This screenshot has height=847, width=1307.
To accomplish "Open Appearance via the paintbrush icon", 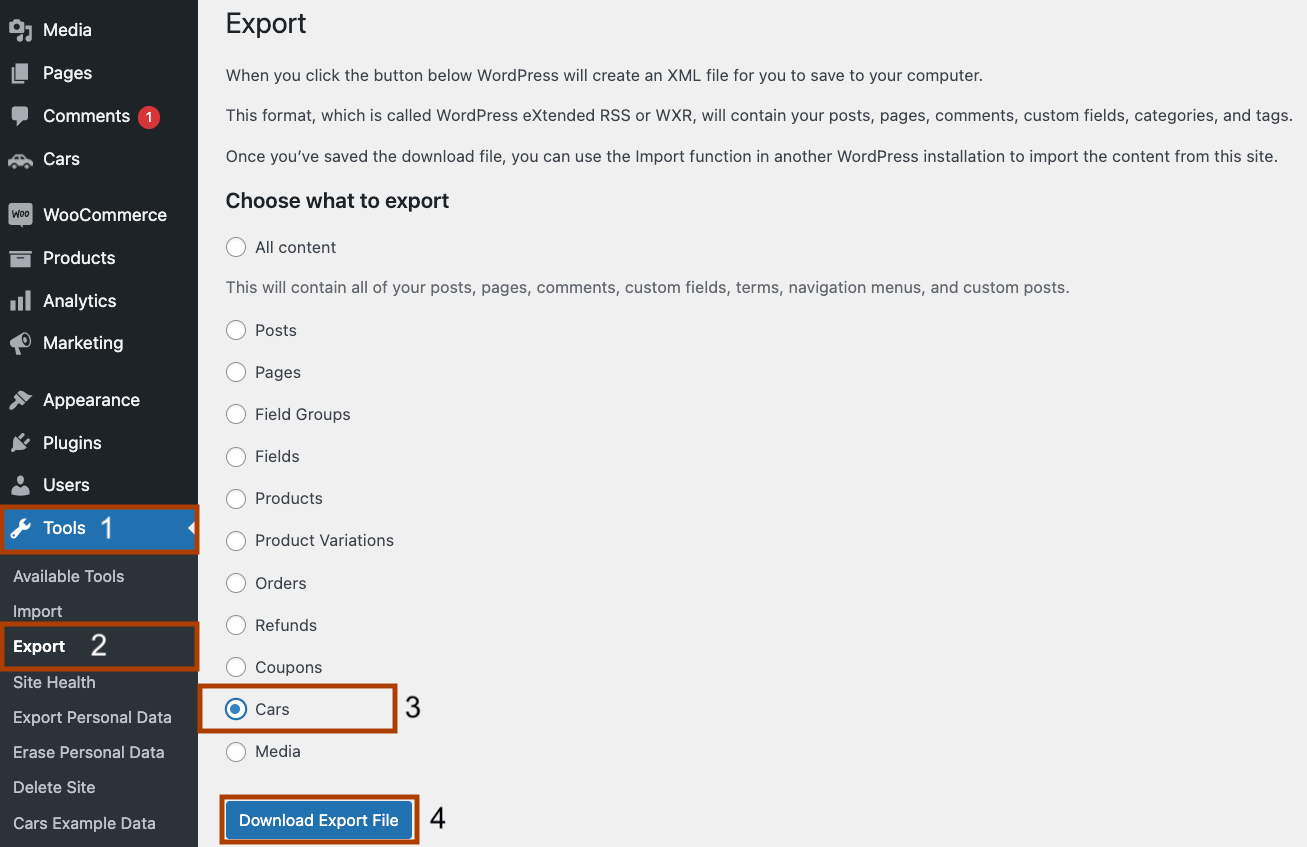I will [21, 399].
